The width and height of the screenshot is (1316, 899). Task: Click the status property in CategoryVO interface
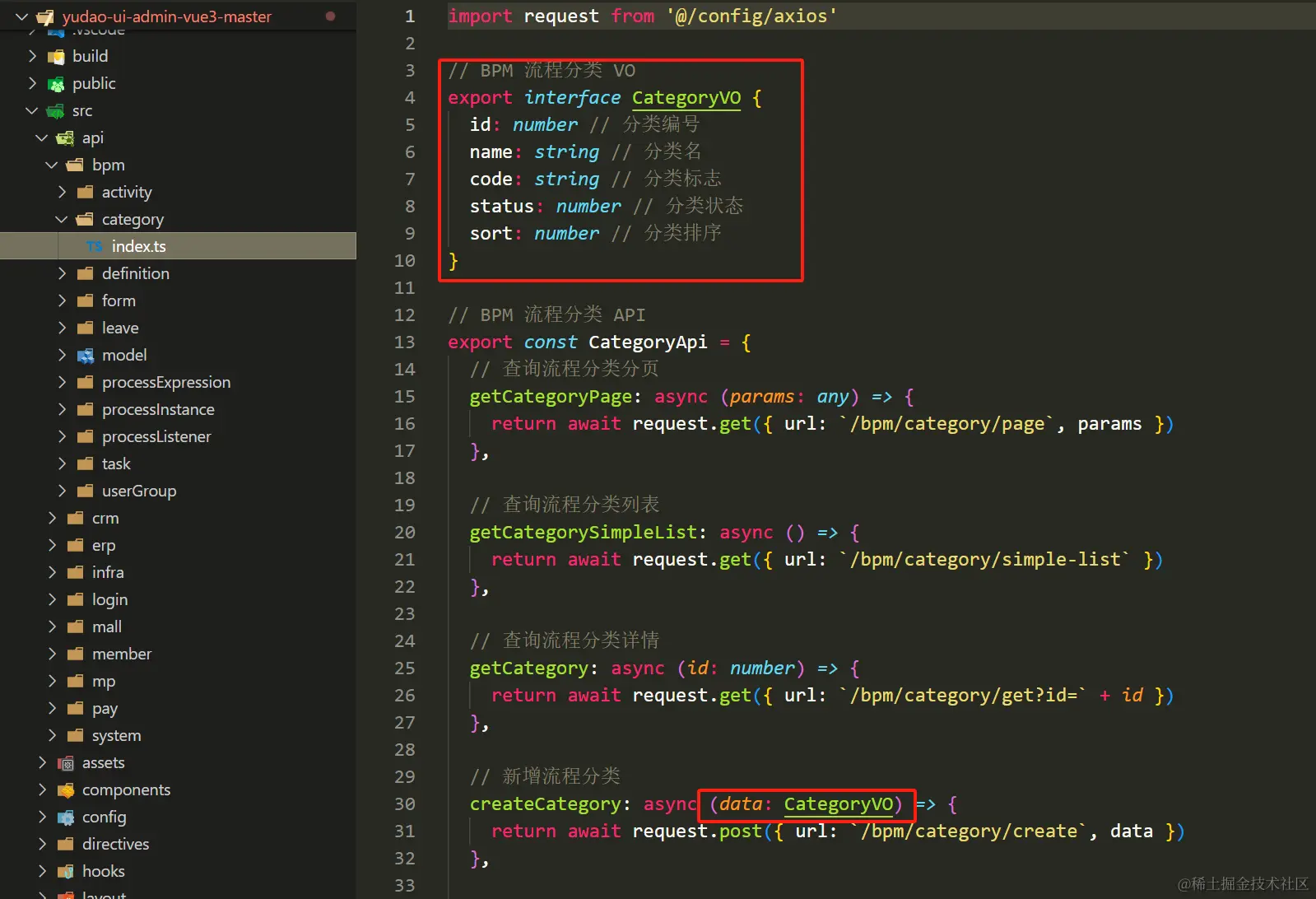click(x=502, y=207)
